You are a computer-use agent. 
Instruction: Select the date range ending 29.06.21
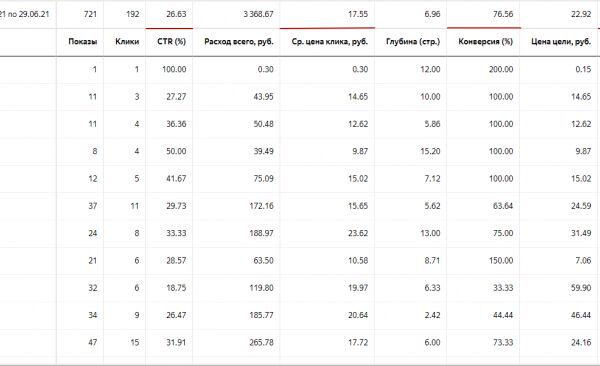[x=24, y=14]
